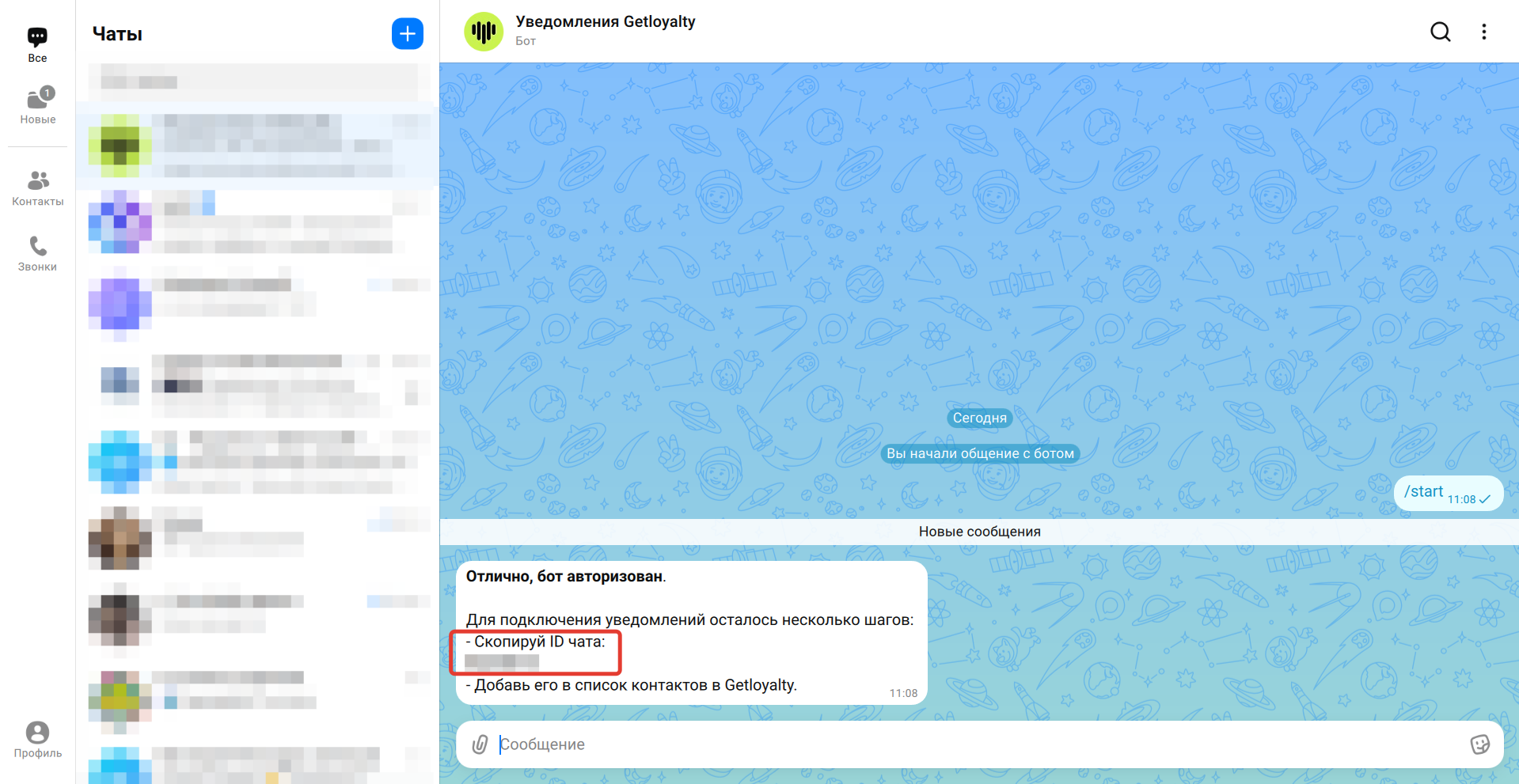This screenshot has height=784, width=1519.
Task: Click the Чаты heading
Action: coord(117,34)
